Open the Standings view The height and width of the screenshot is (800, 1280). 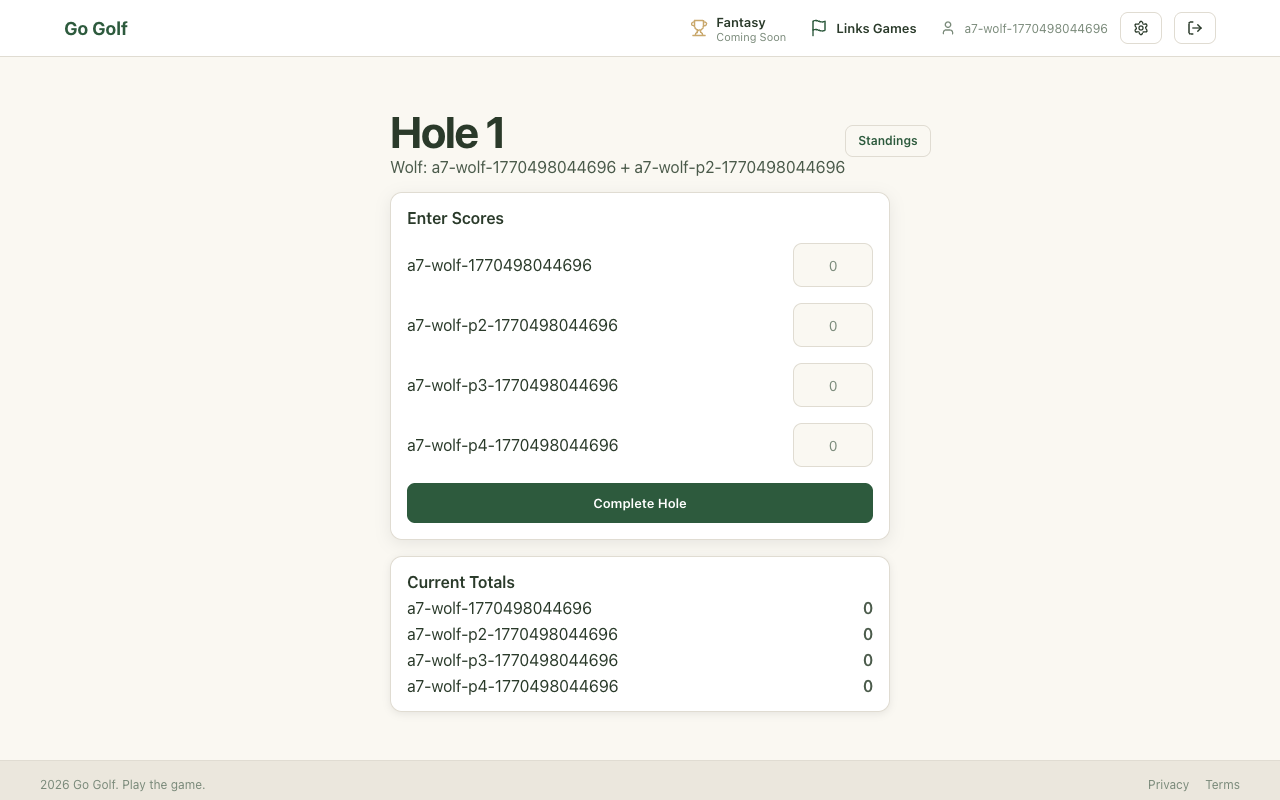[887, 141]
